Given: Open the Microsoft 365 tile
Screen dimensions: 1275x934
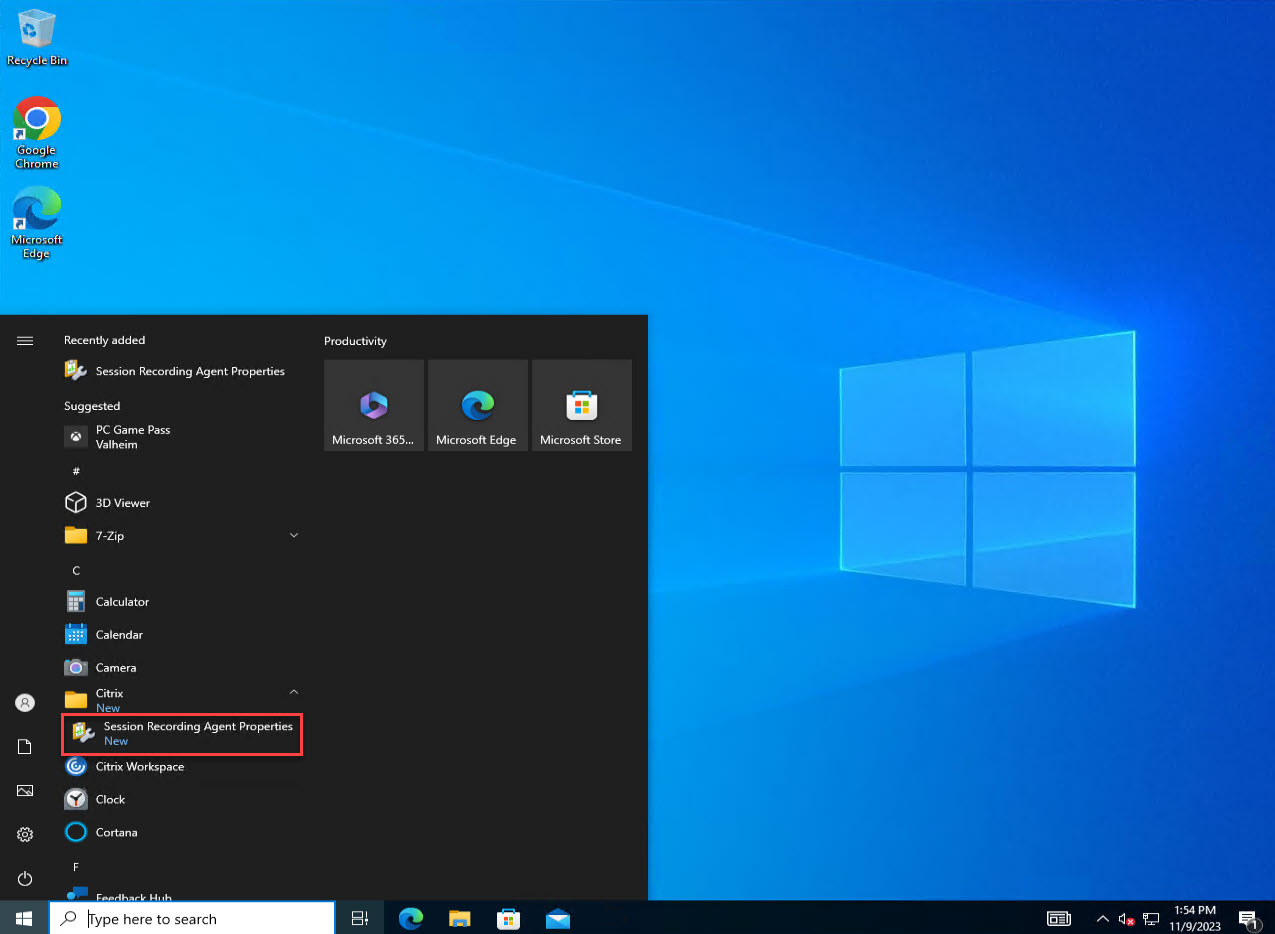Looking at the screenshot, I should (x=373, y=405).
